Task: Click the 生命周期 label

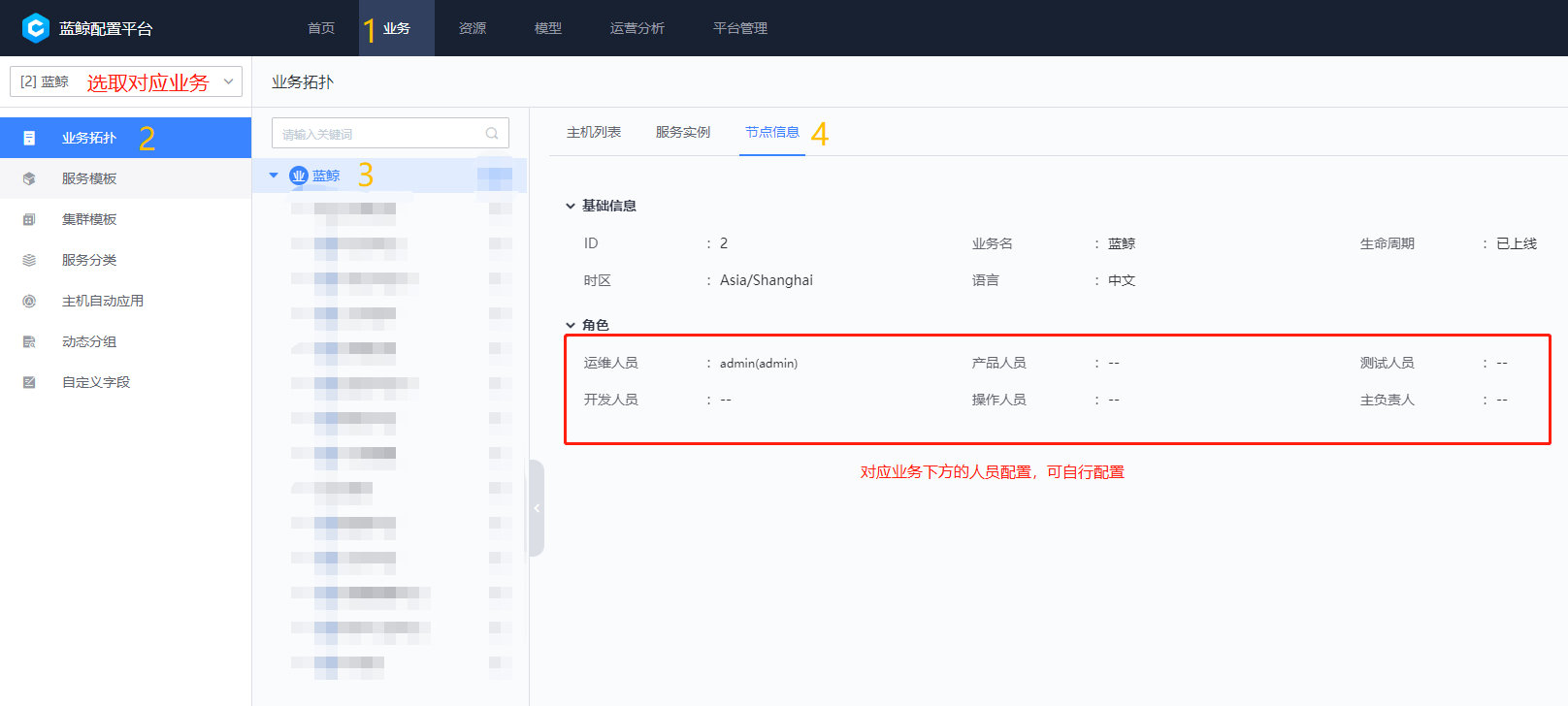Action: pos(1388,243)
